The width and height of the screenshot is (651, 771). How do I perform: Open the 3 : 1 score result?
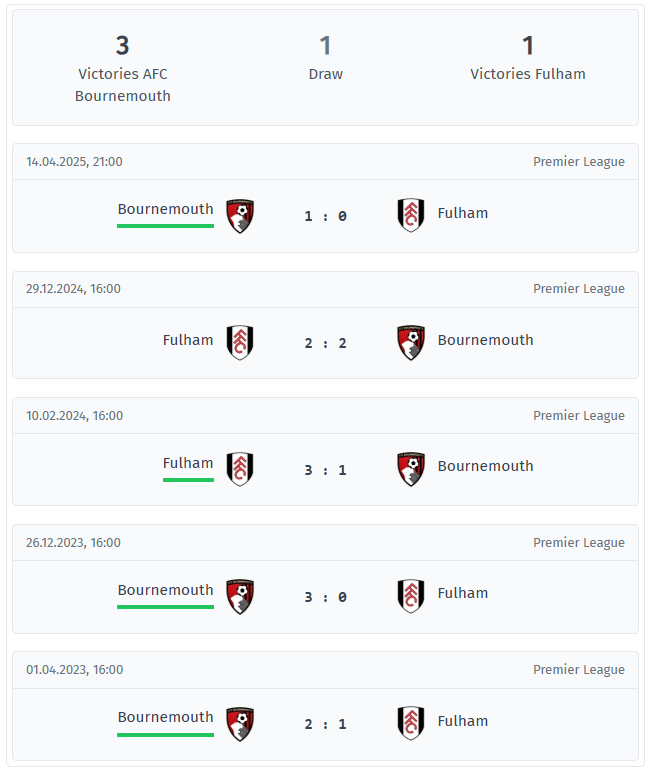tap(325, 470)
